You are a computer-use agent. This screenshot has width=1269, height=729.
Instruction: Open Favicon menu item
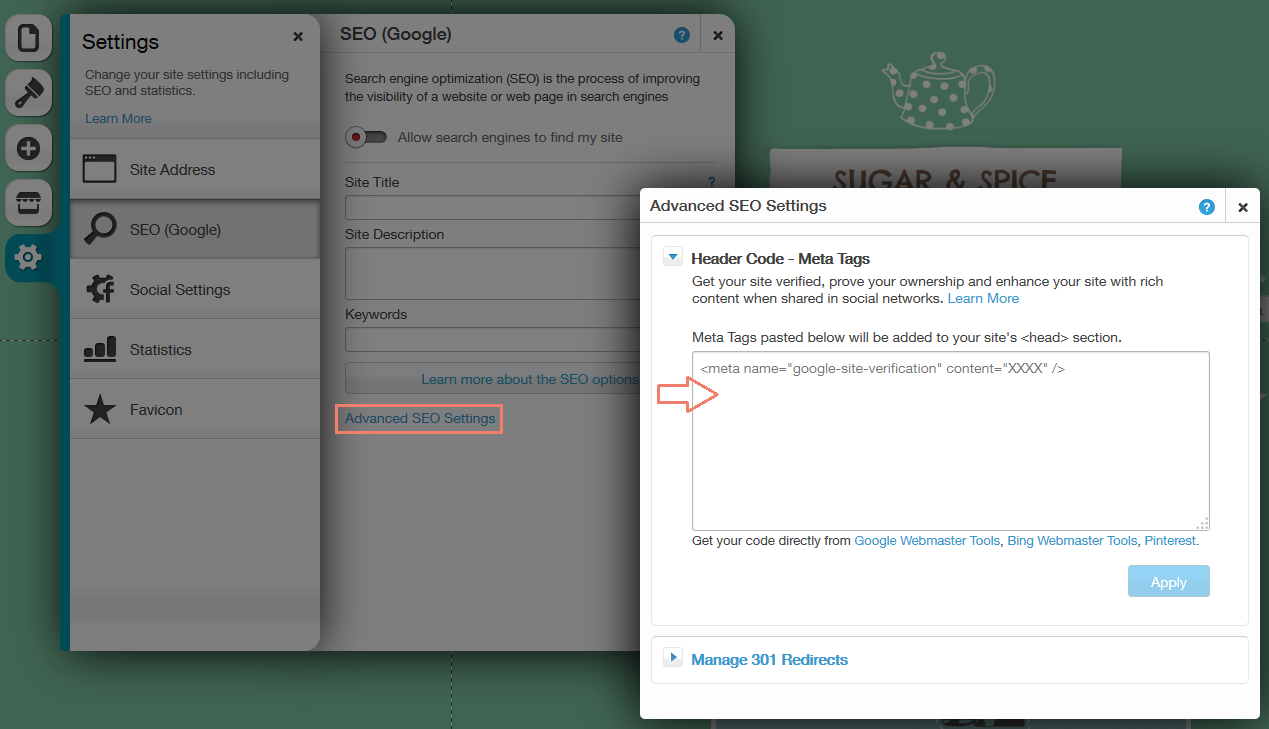[x=195, y=409]
